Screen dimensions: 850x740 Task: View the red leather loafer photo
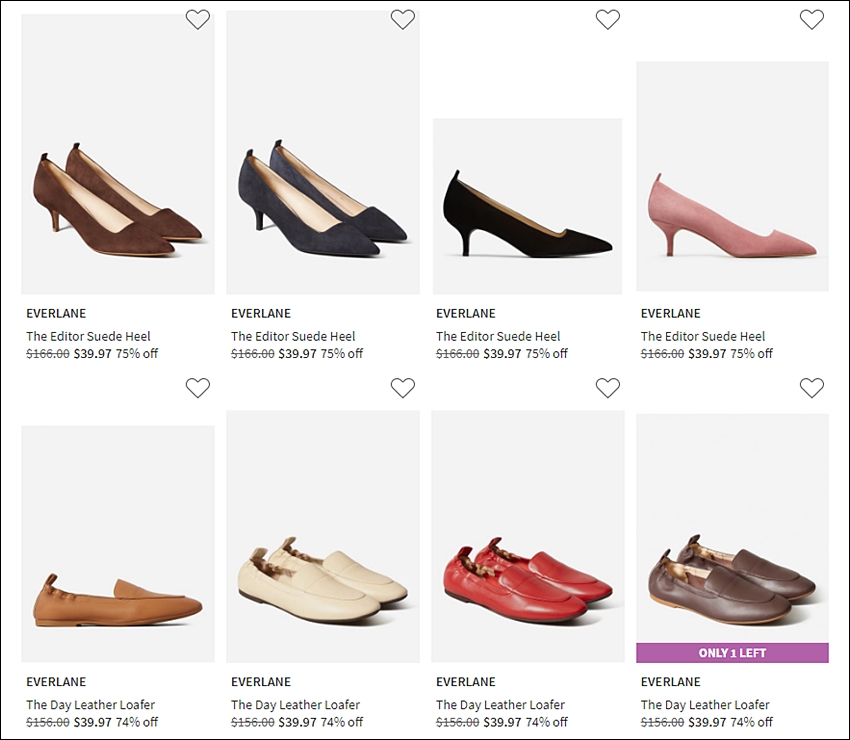(527, 536)
